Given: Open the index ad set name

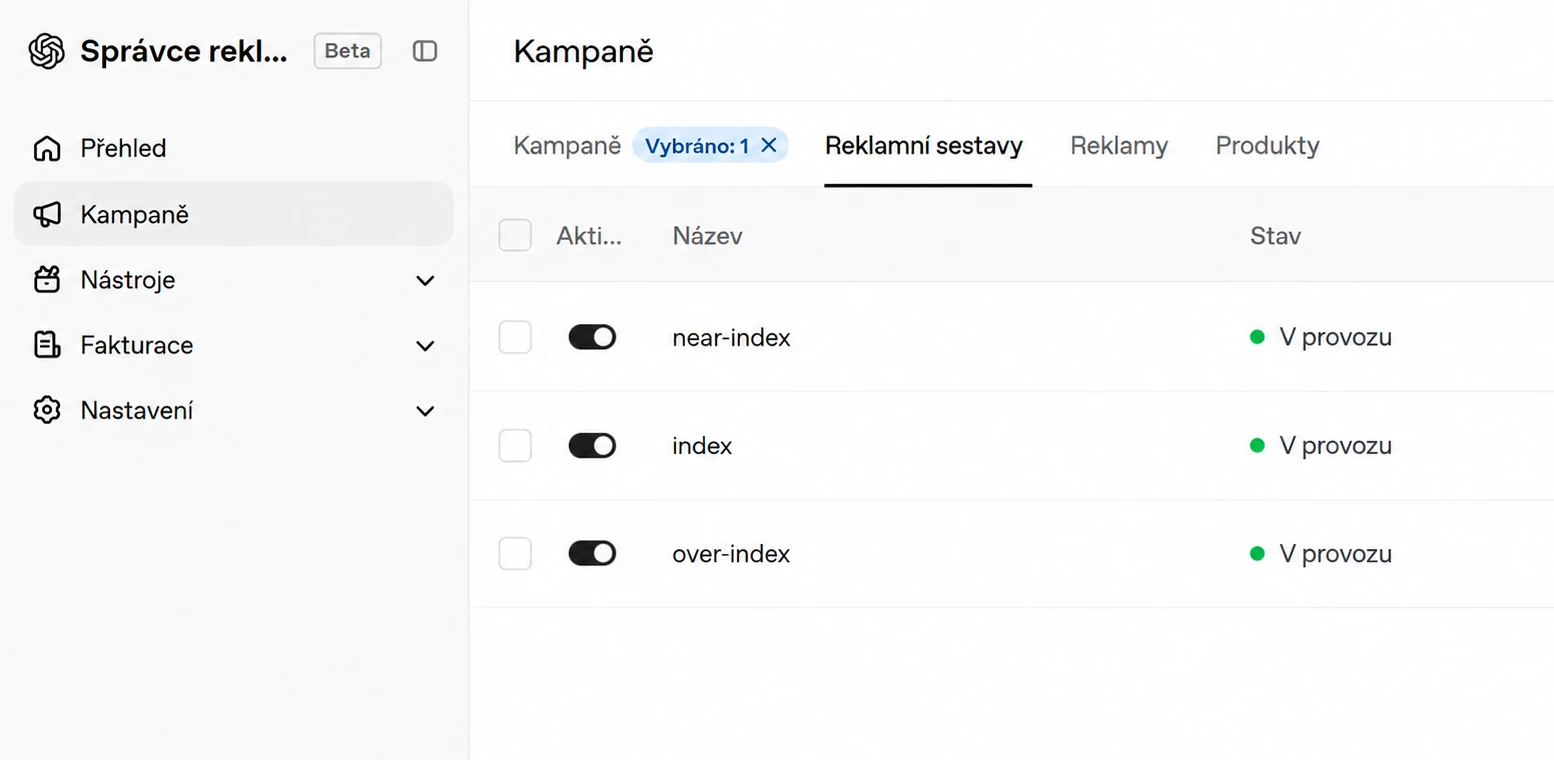Looking at the screenshot, I should 702,446.
